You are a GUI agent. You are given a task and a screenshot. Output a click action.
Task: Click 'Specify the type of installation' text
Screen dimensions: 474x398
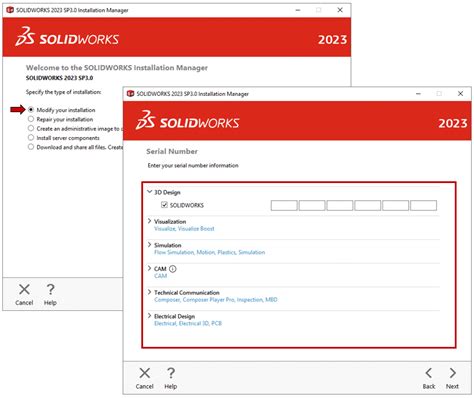[x=63, y=92]
